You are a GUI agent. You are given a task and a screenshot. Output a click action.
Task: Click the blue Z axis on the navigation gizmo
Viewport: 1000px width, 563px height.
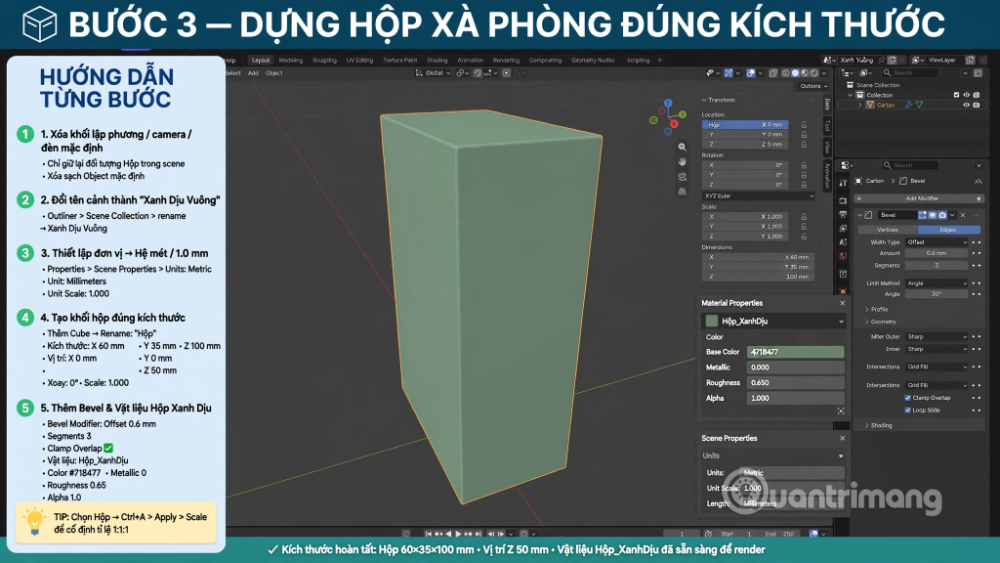tap(668, 103)
